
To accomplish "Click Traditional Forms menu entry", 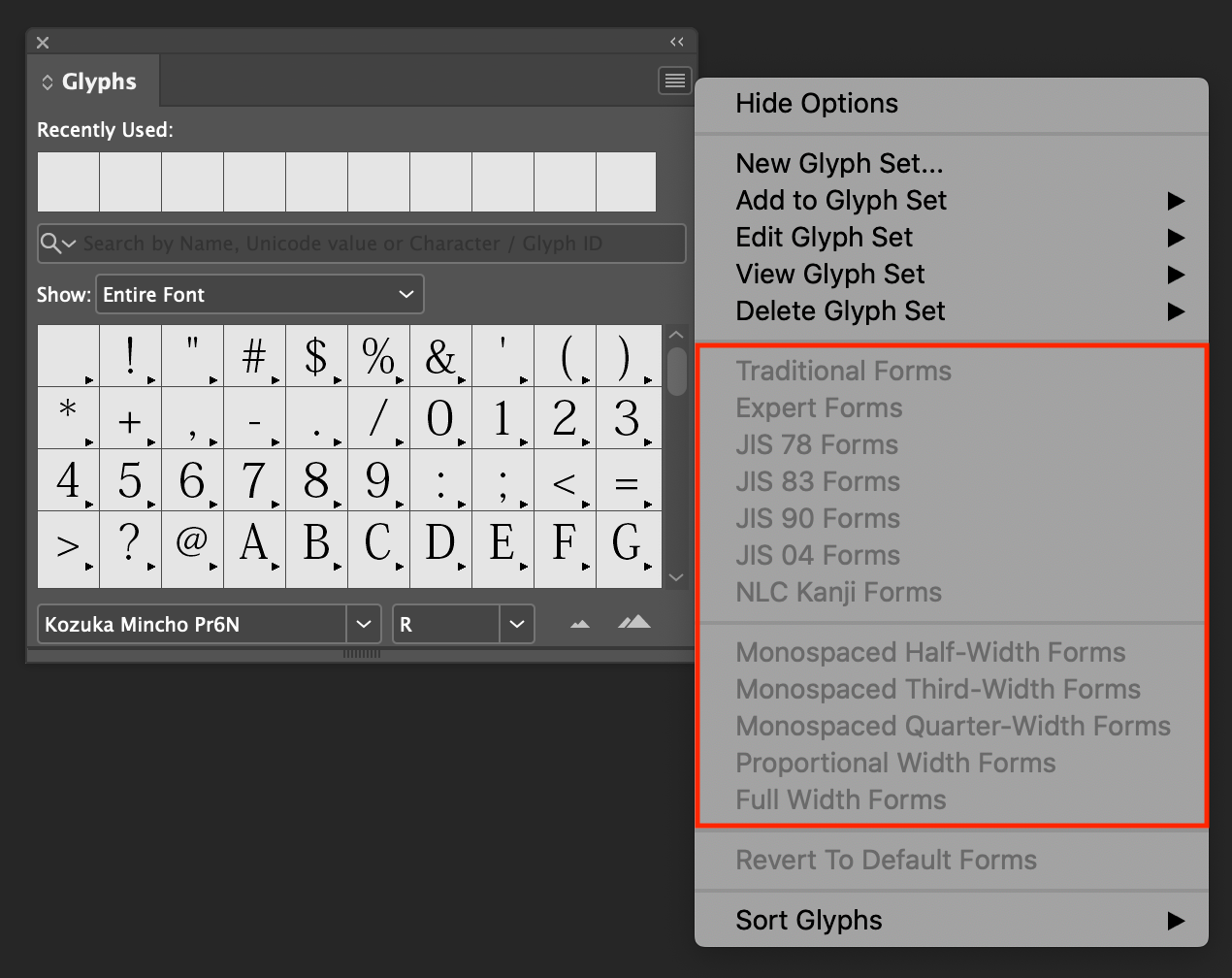I will coord(952,371).
